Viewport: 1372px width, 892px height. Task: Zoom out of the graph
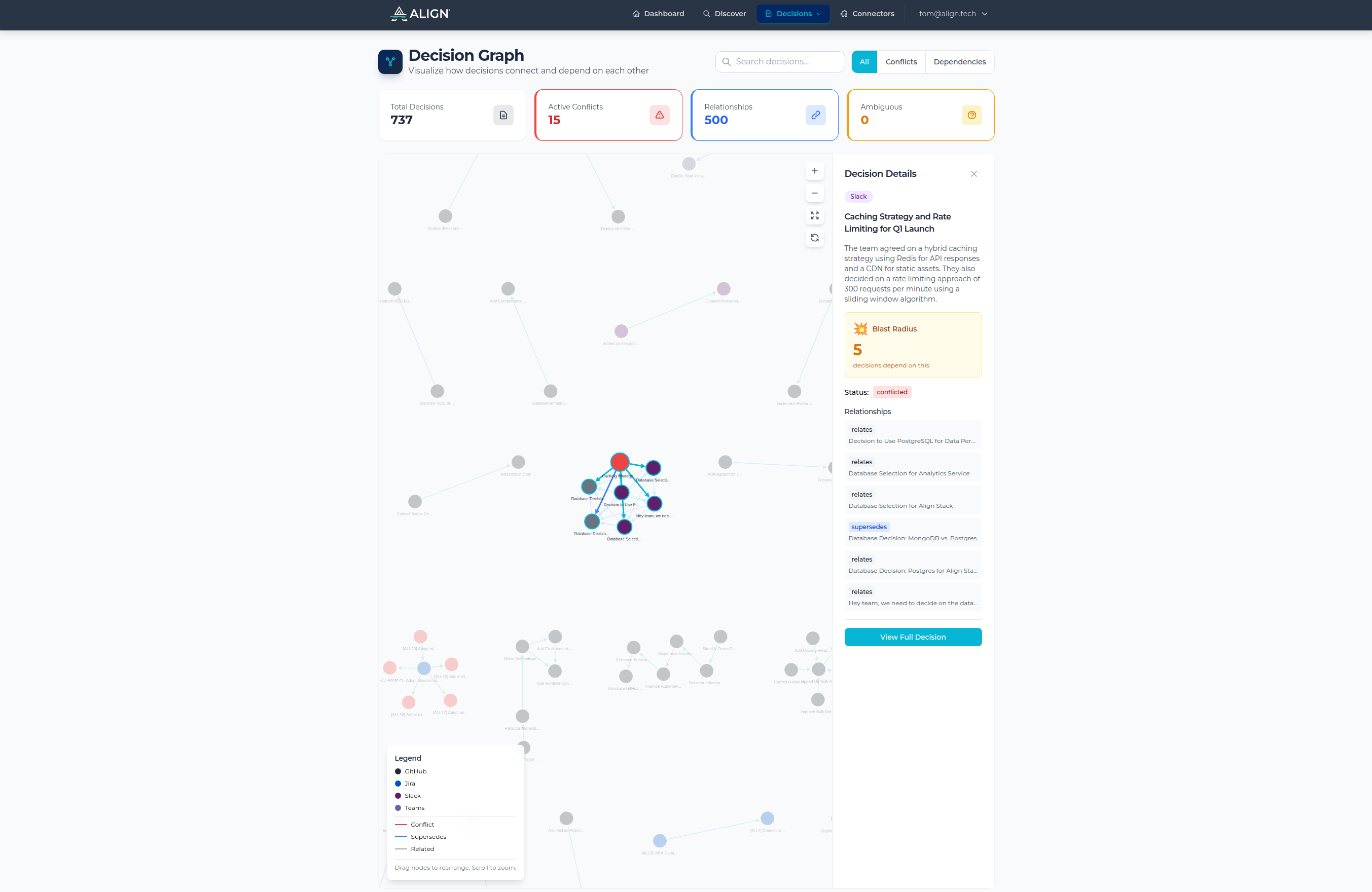(815, 193)
